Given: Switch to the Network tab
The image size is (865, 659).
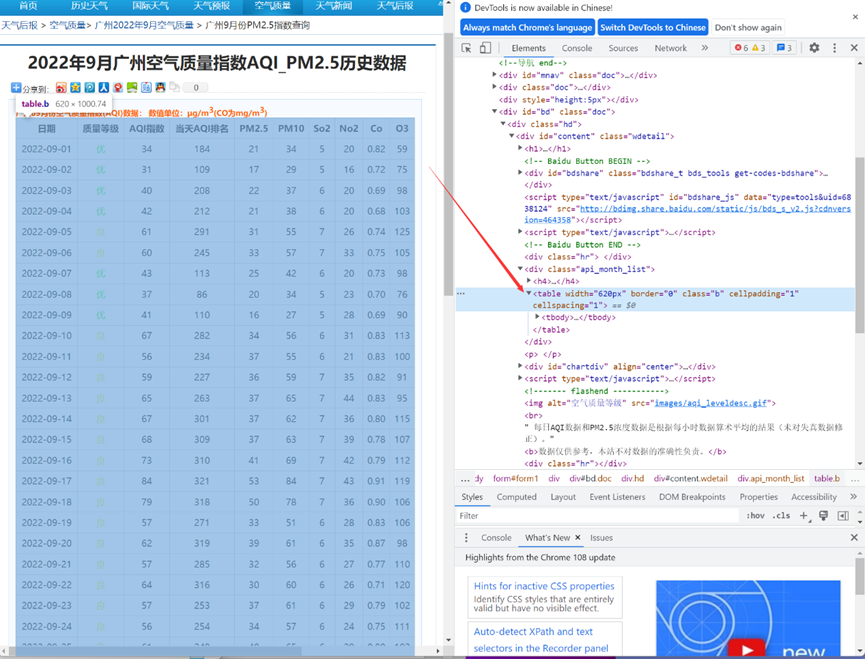Looking at the screenshot, I should 670,48.
